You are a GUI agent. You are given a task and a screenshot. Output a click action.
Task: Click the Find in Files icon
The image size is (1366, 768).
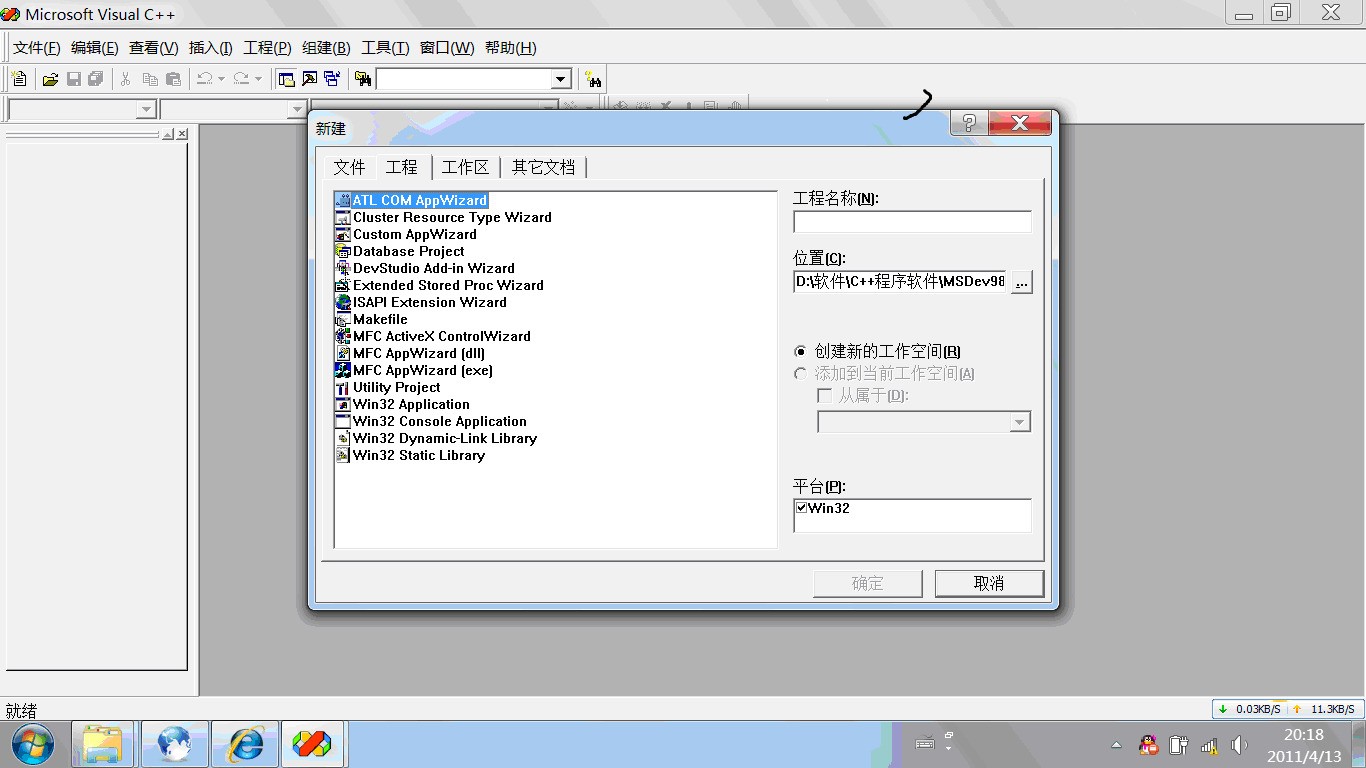tap(363, 79)
